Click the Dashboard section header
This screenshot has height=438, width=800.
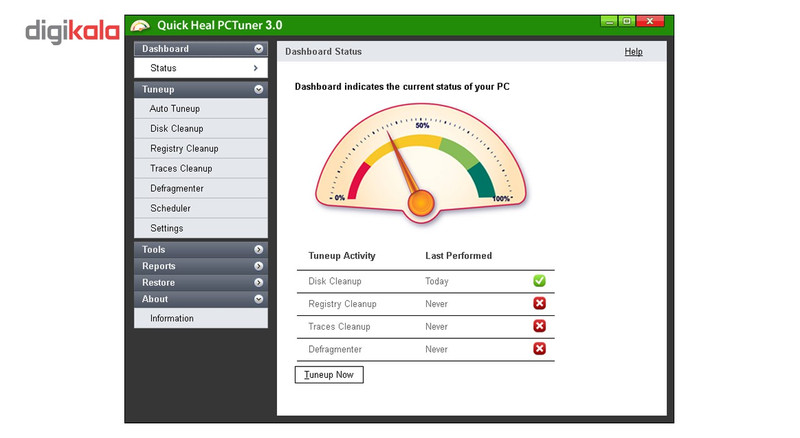coord(201,48)
